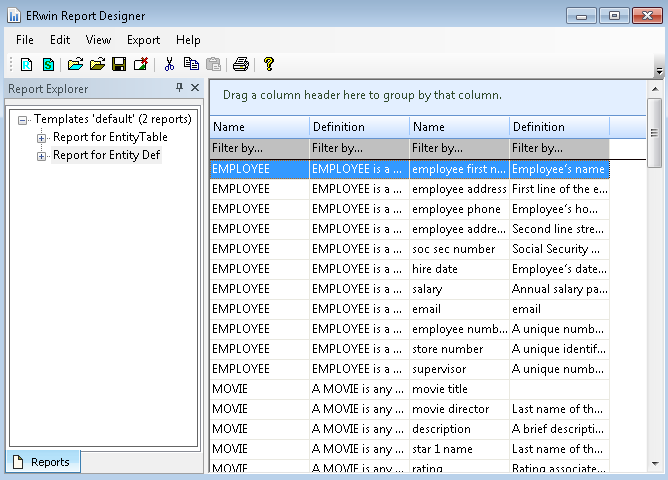Open Help via yellow question mark icon
668x480 pixels.
(x=268, y=64)
